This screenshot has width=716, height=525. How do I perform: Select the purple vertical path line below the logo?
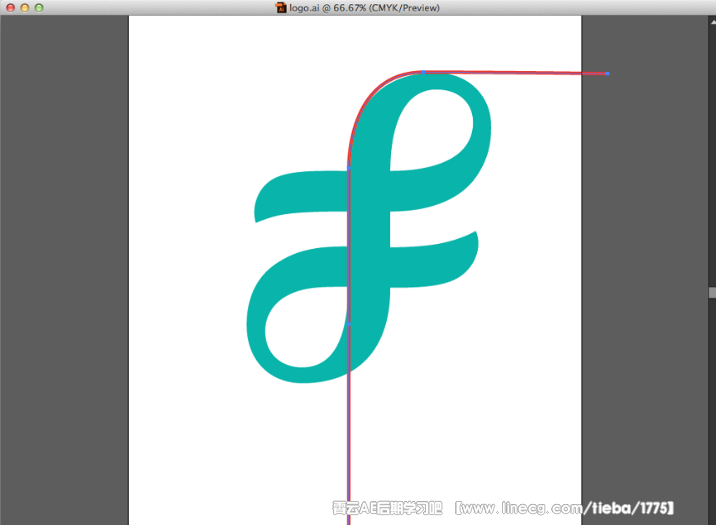click(x=348, y=450)
